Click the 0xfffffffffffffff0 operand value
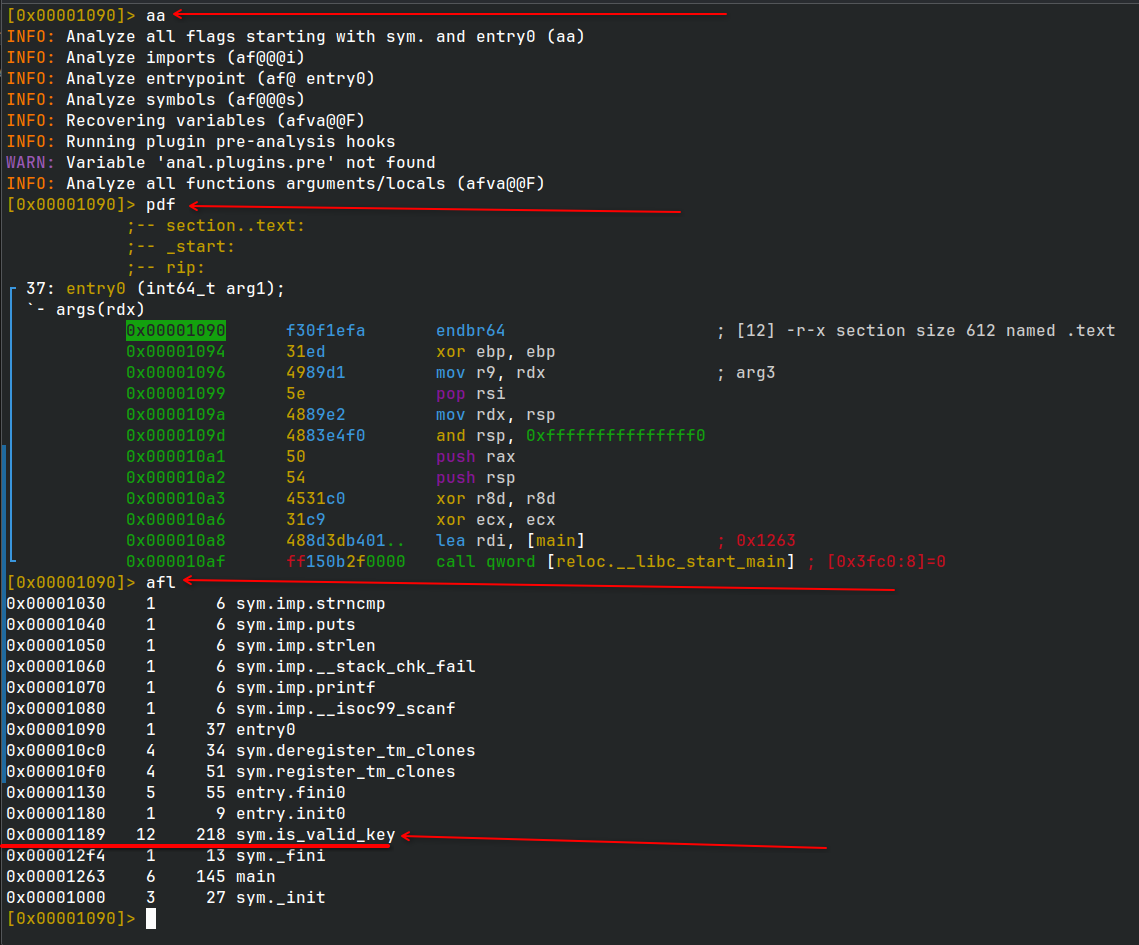1139x945 pixels. coord(615,436)
